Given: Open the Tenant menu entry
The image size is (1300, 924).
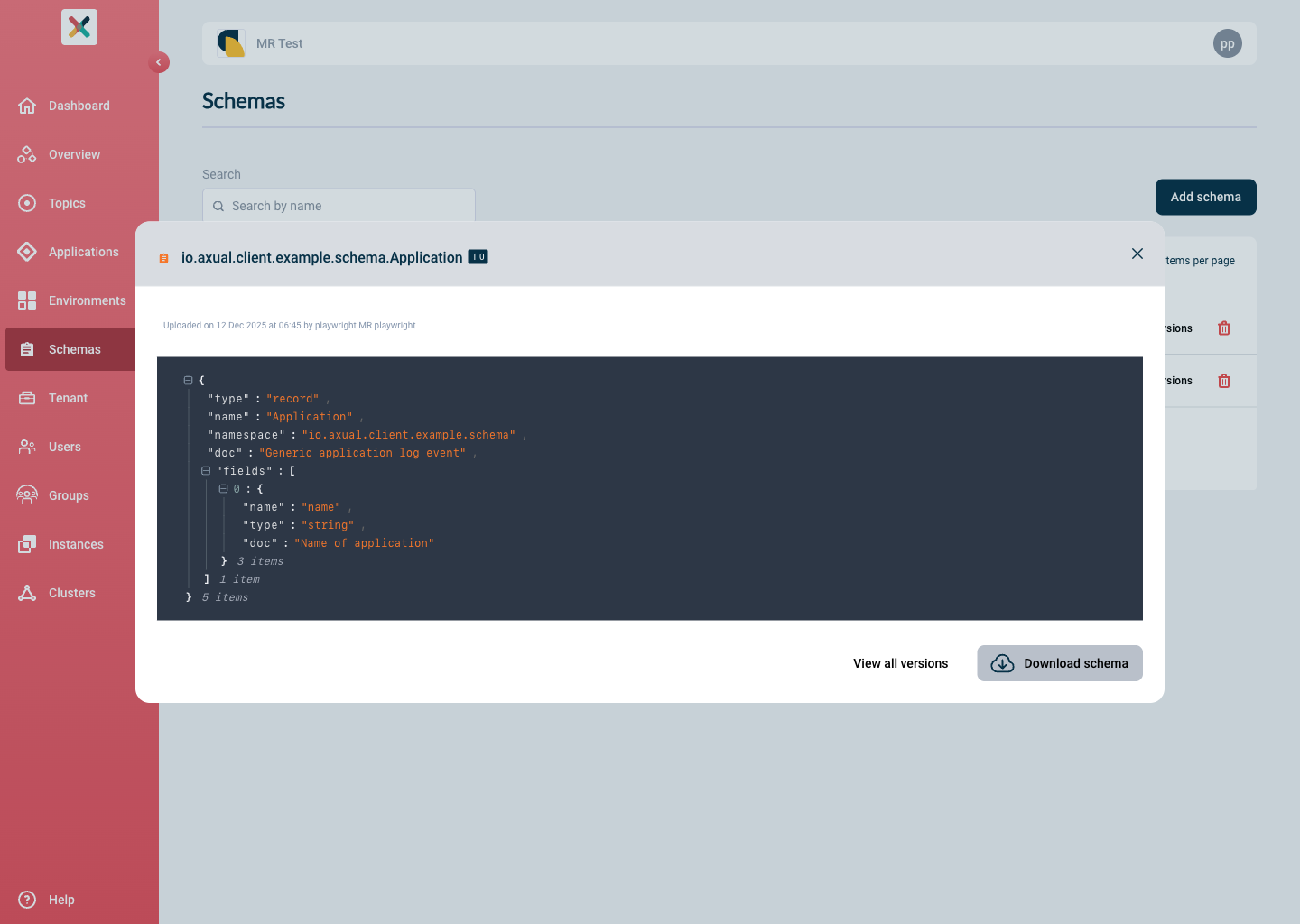Looking at the screenshot, I should [67, 398].
